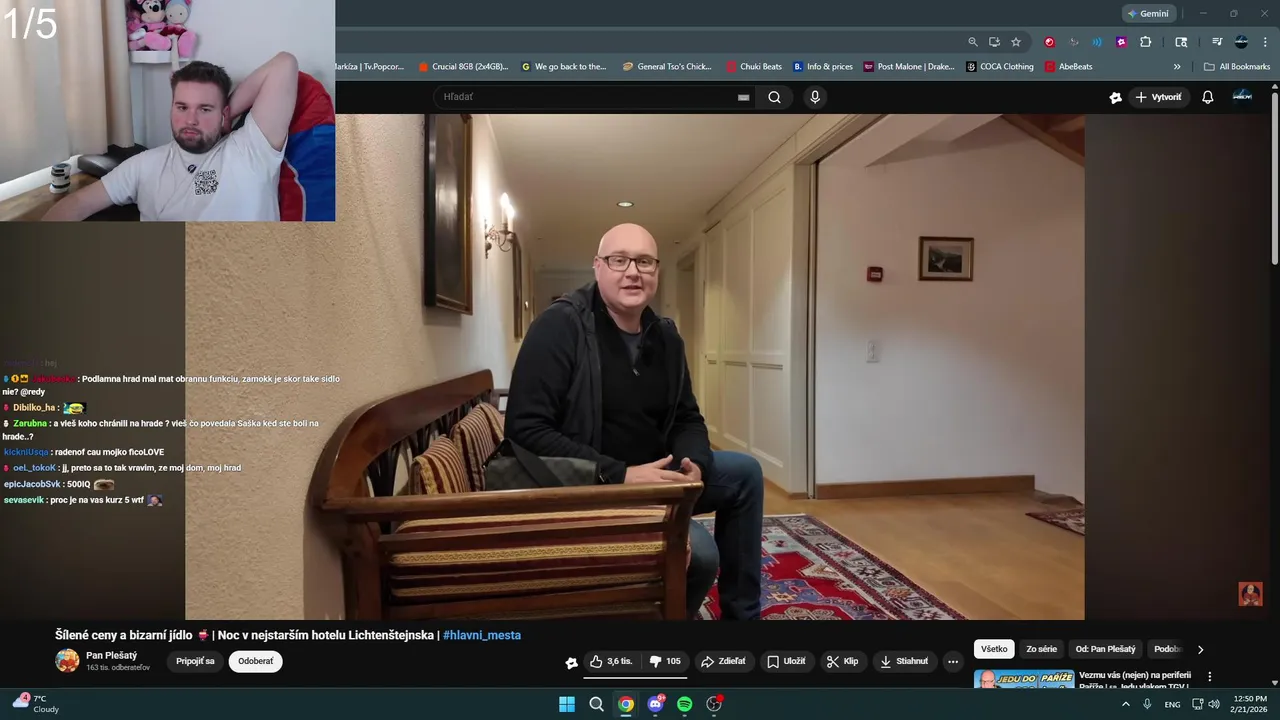The width and height of the screenshot is (1280, 720).
Task: Open the Vytvoriť create menu
Action: tap(1158, 97)
